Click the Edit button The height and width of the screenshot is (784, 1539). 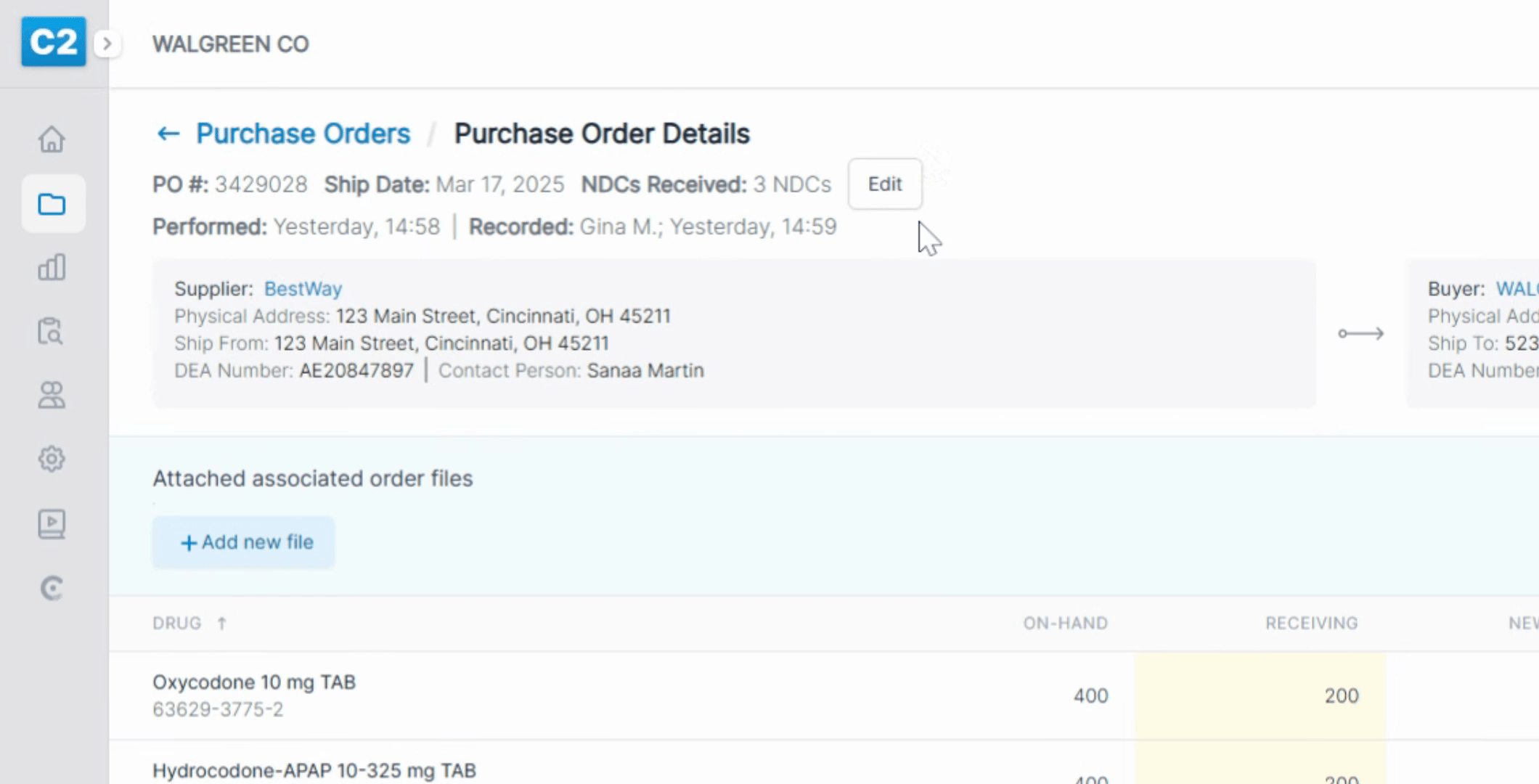coord(885,184)
